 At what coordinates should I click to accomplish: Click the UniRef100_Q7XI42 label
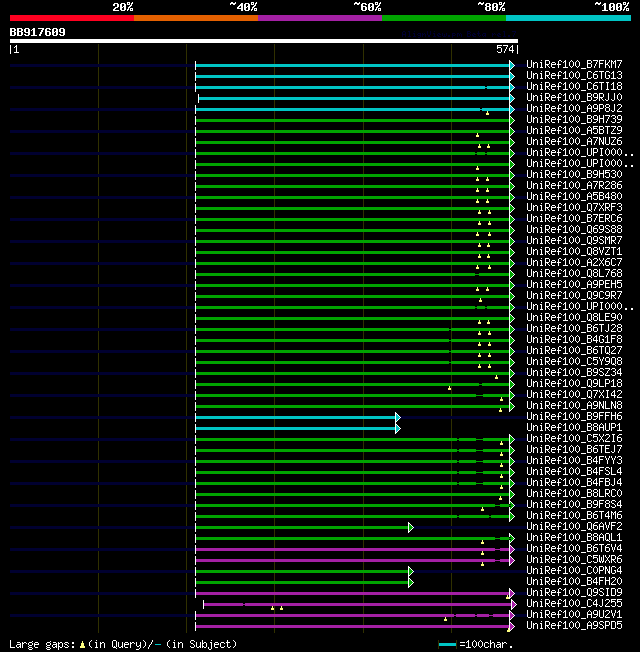click(x=574, y=395)
